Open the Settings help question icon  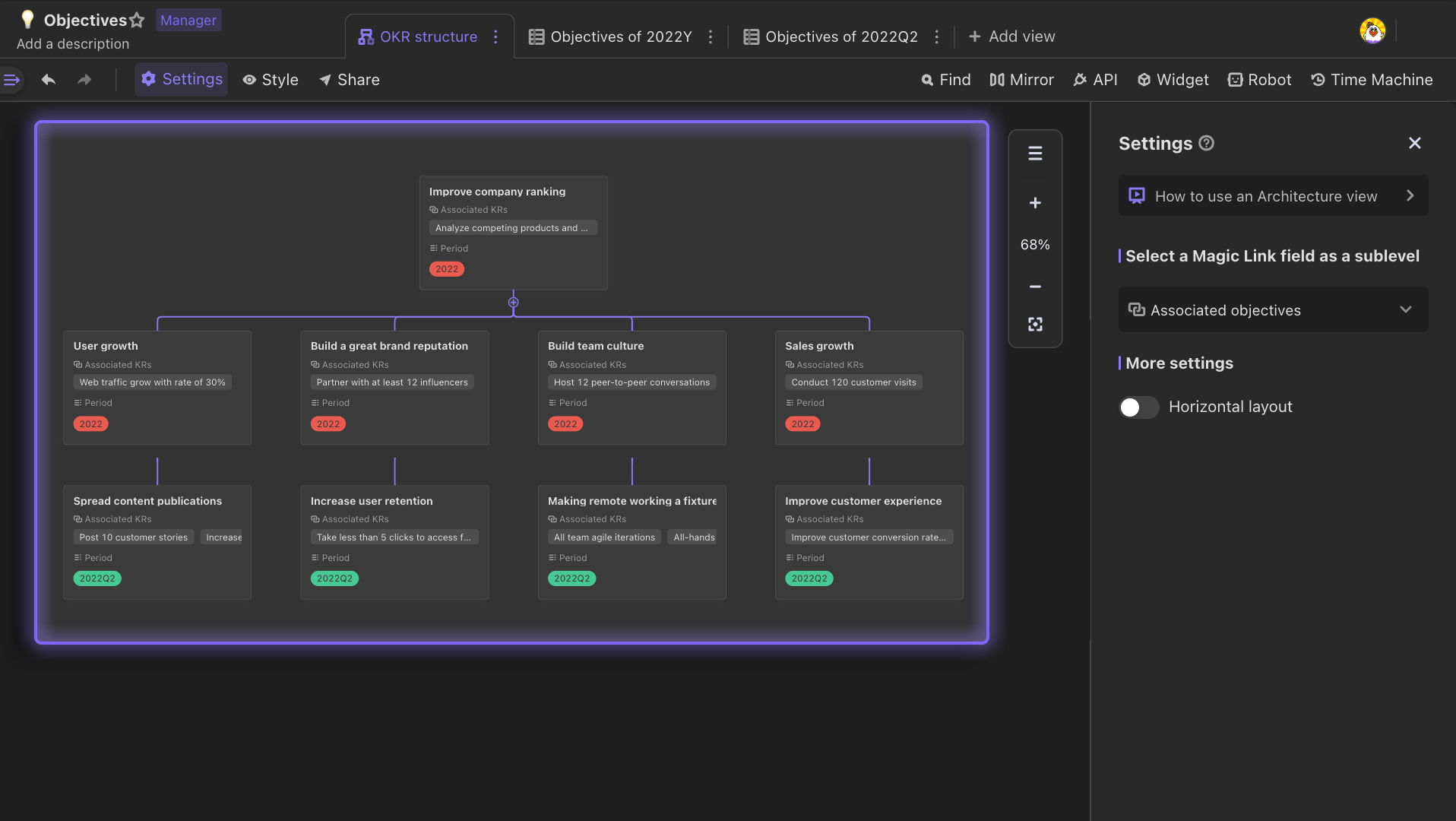pyautogui.click(x=1206, y=143)
